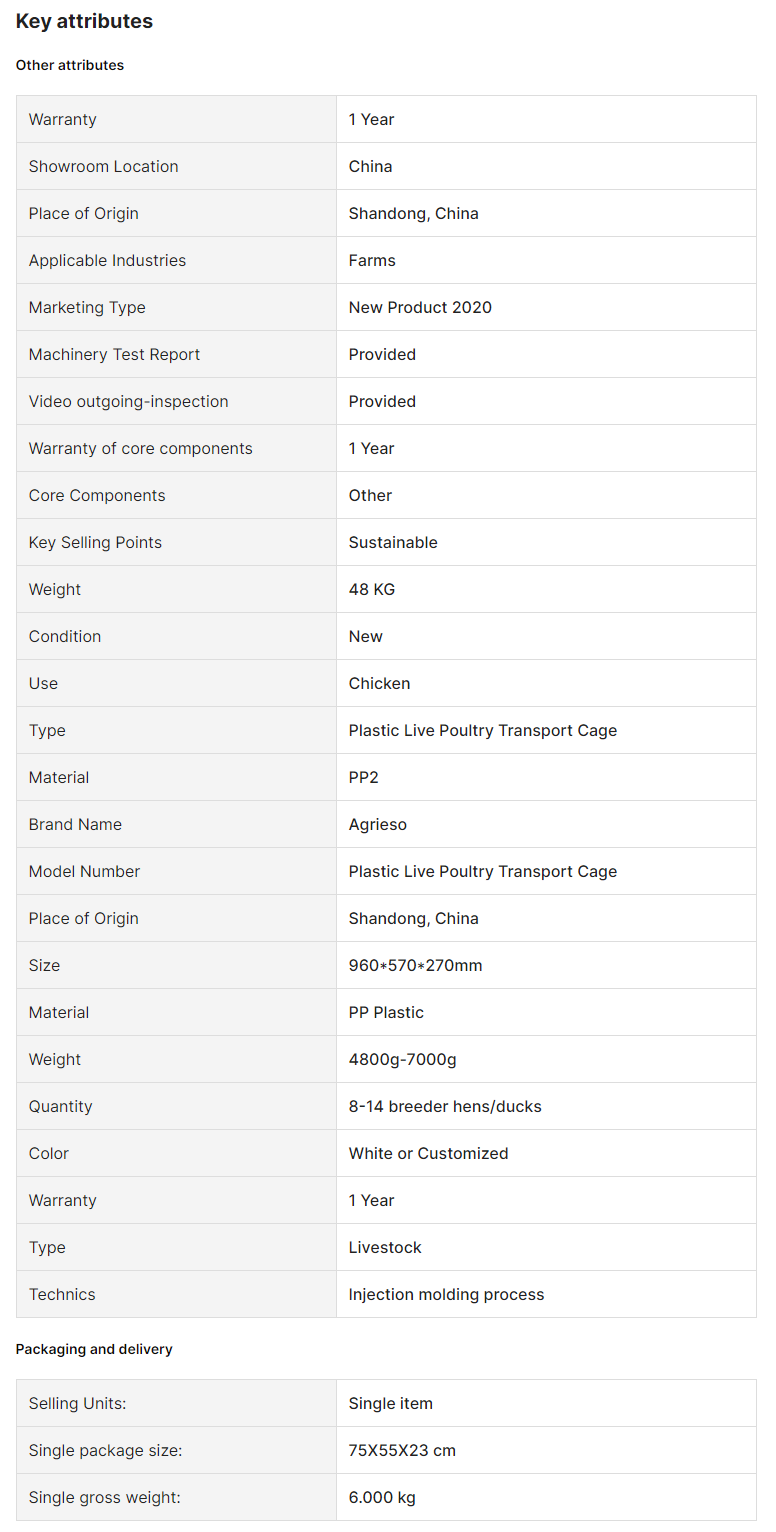Click the Model Number row label

[84, 871]
